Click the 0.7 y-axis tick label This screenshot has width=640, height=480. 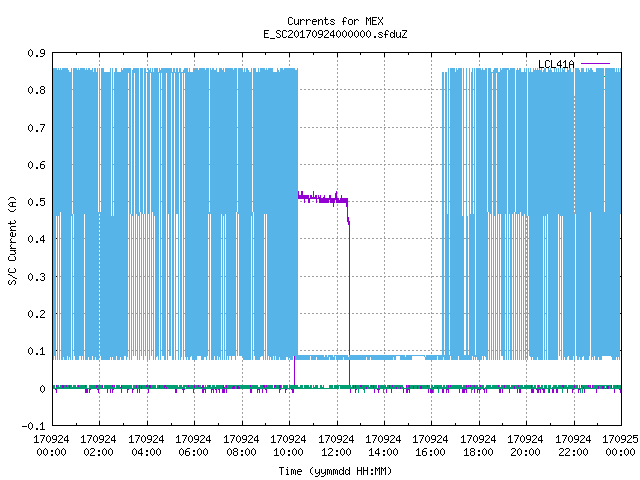tap(36, 128)
